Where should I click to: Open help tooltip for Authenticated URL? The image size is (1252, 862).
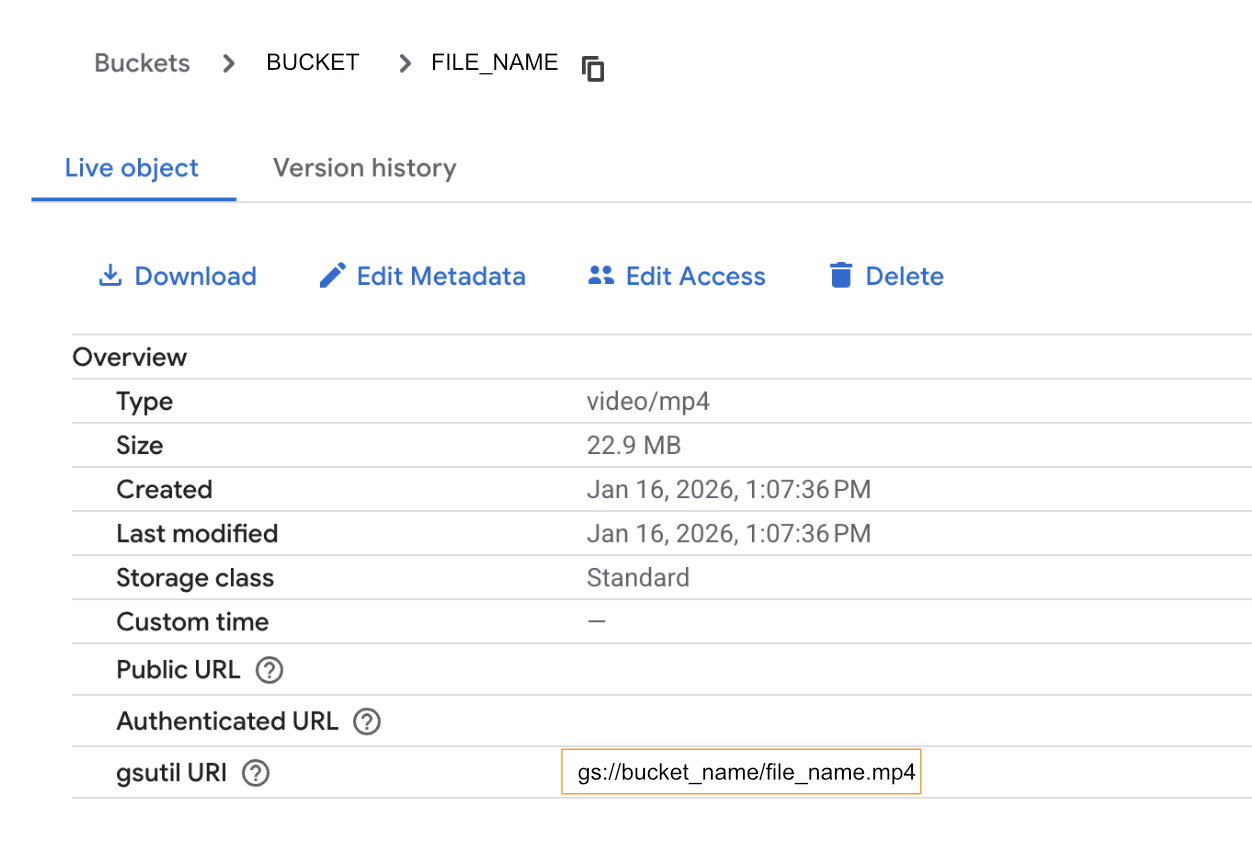point(366,721)
